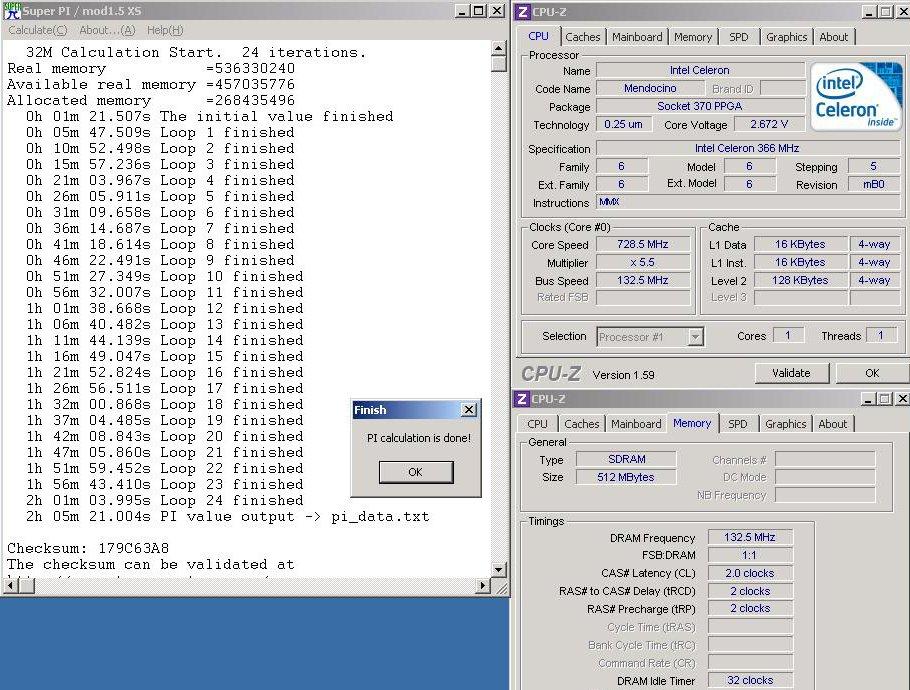Image resolution: width=910 pixels, height=690 pixels.
Task: Open Graphics tab in lower CPU-Z window
Action: coord(785,424)
